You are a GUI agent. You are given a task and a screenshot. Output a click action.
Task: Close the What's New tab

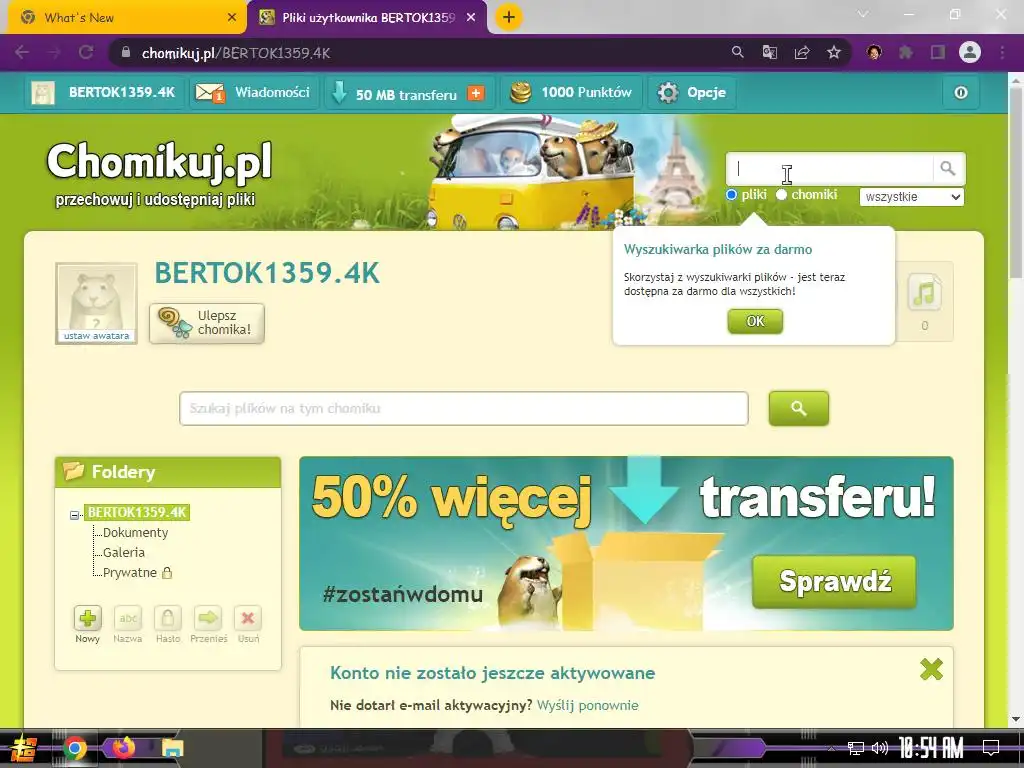pos(231,18)
